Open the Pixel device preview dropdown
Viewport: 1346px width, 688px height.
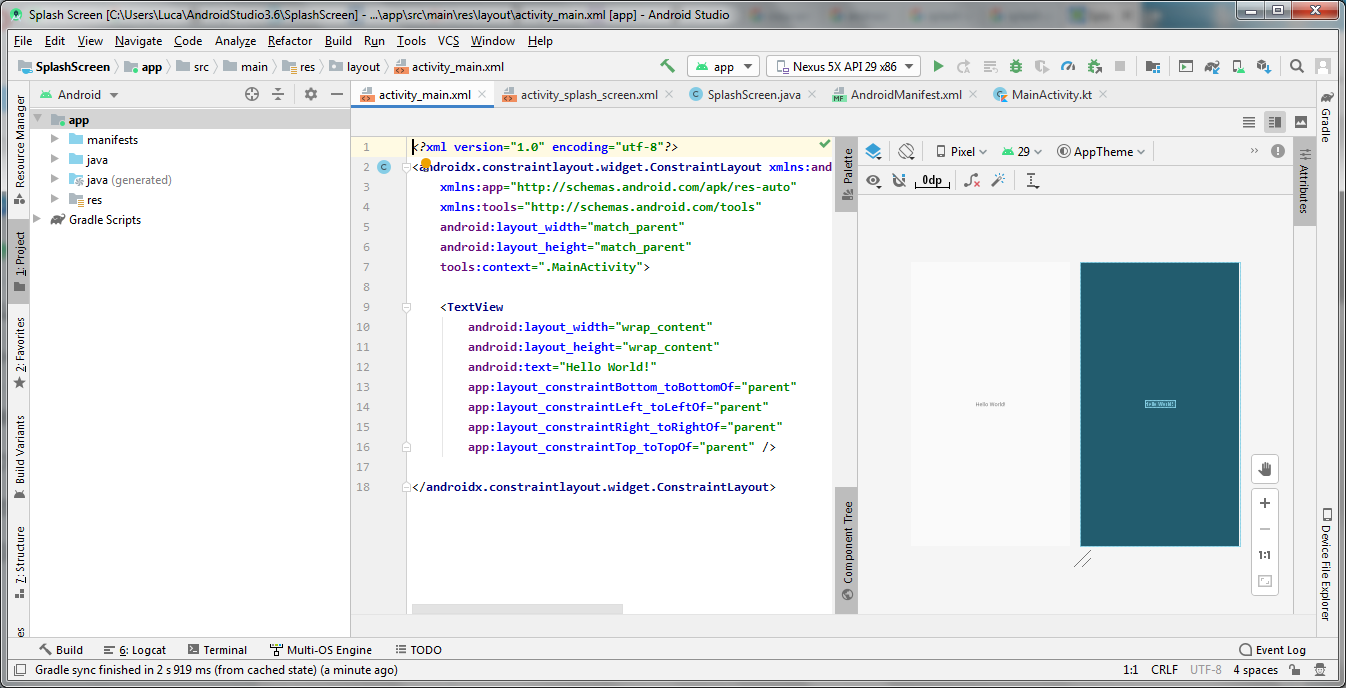[x=961, y=152]
